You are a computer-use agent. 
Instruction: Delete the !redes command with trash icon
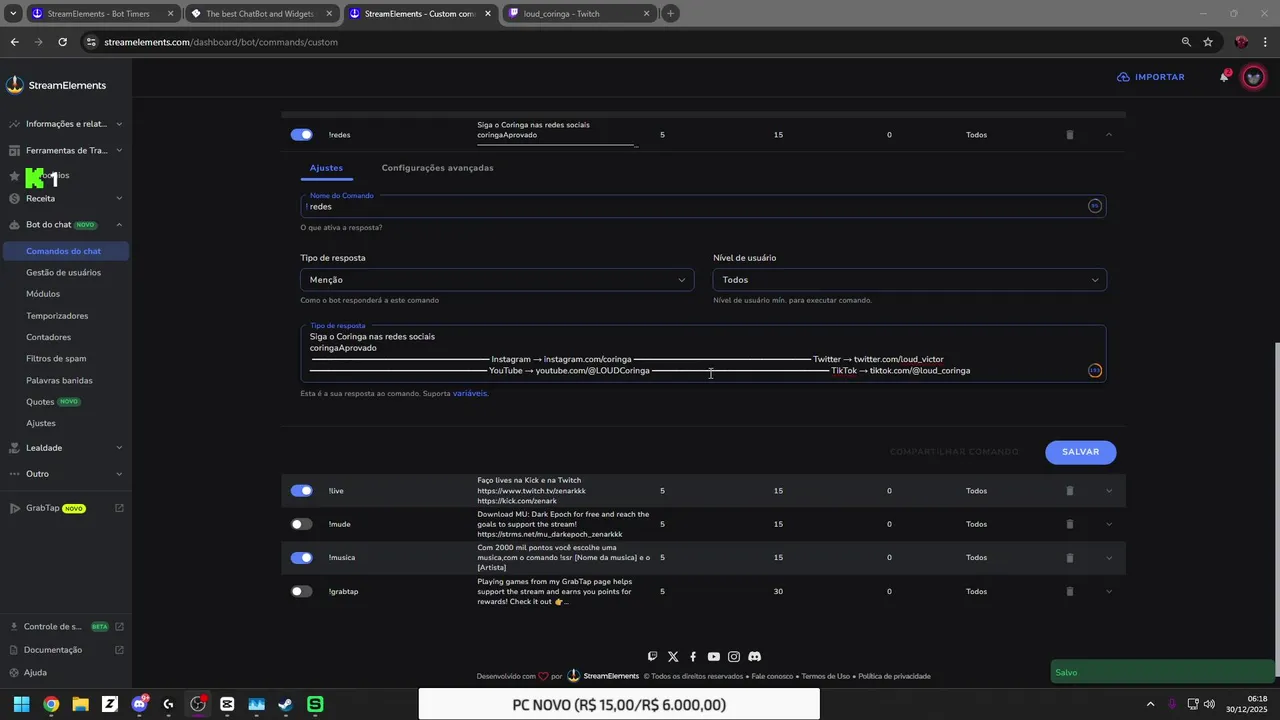[1069, 134]
